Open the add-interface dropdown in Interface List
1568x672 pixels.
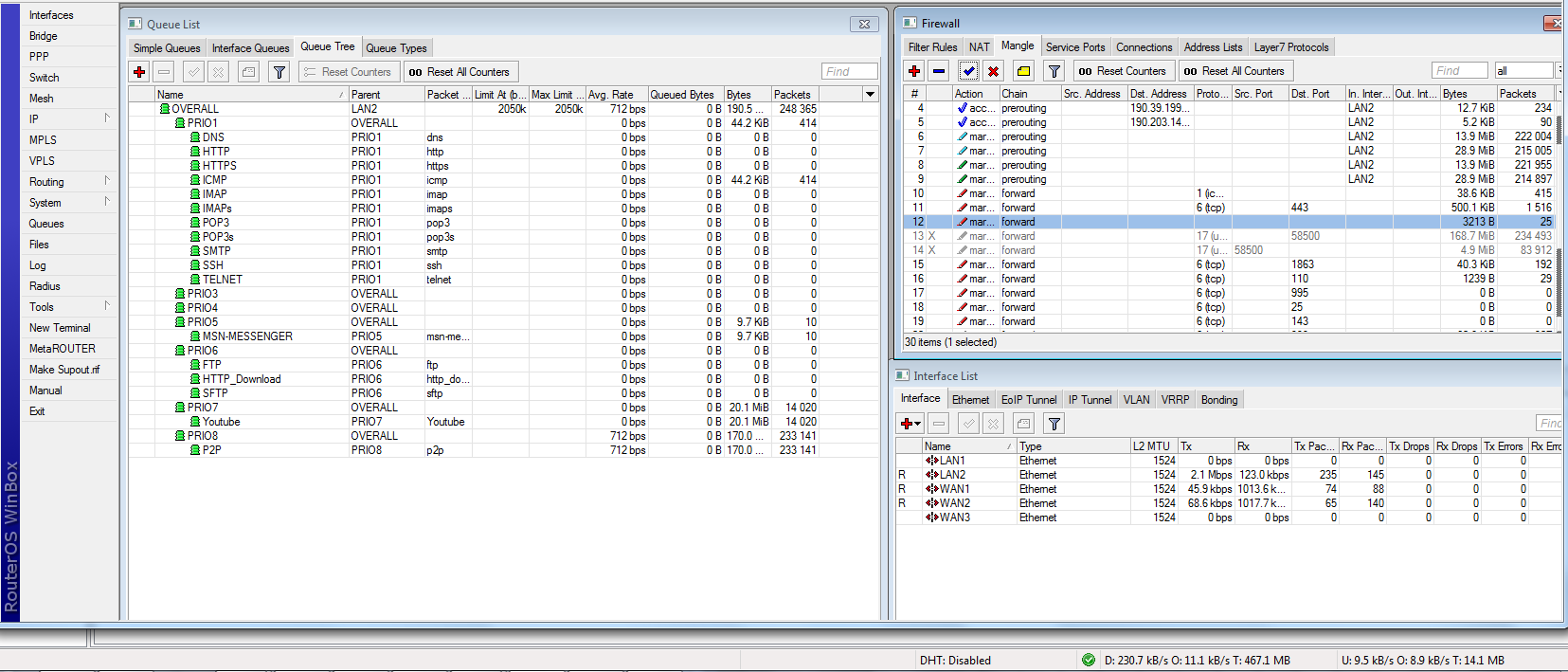910,424
